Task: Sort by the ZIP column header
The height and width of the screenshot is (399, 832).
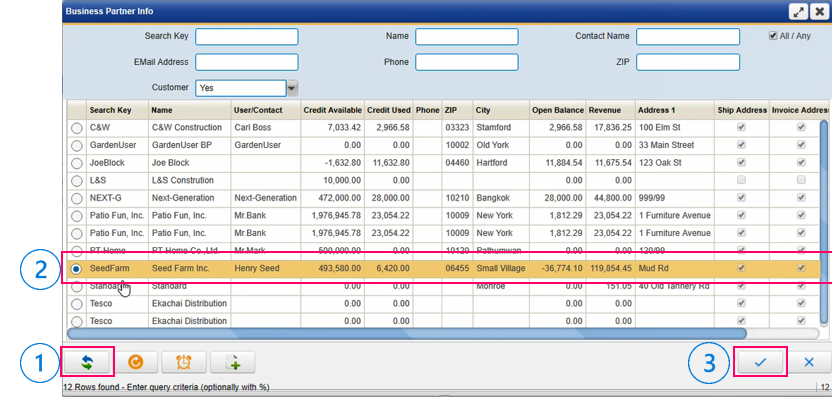Action: click(x=457, y=110)
